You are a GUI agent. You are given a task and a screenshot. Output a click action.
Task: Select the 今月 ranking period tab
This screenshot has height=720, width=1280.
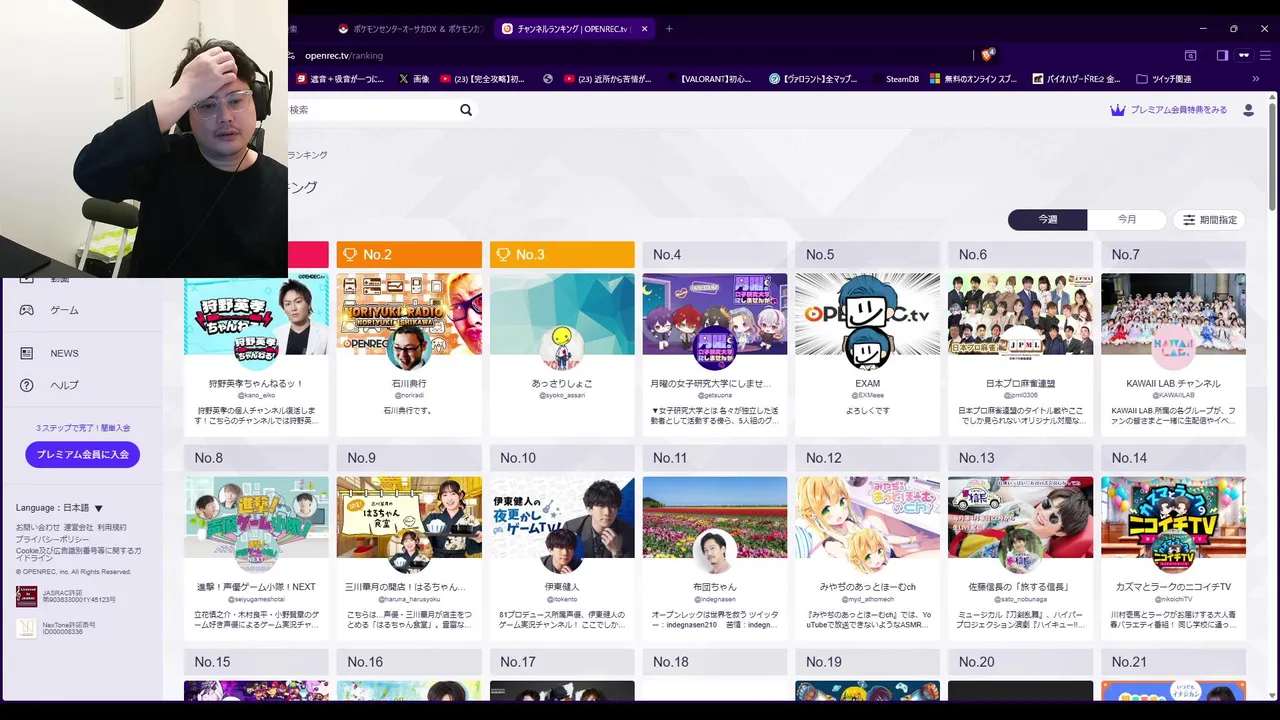click(1127, 220)
